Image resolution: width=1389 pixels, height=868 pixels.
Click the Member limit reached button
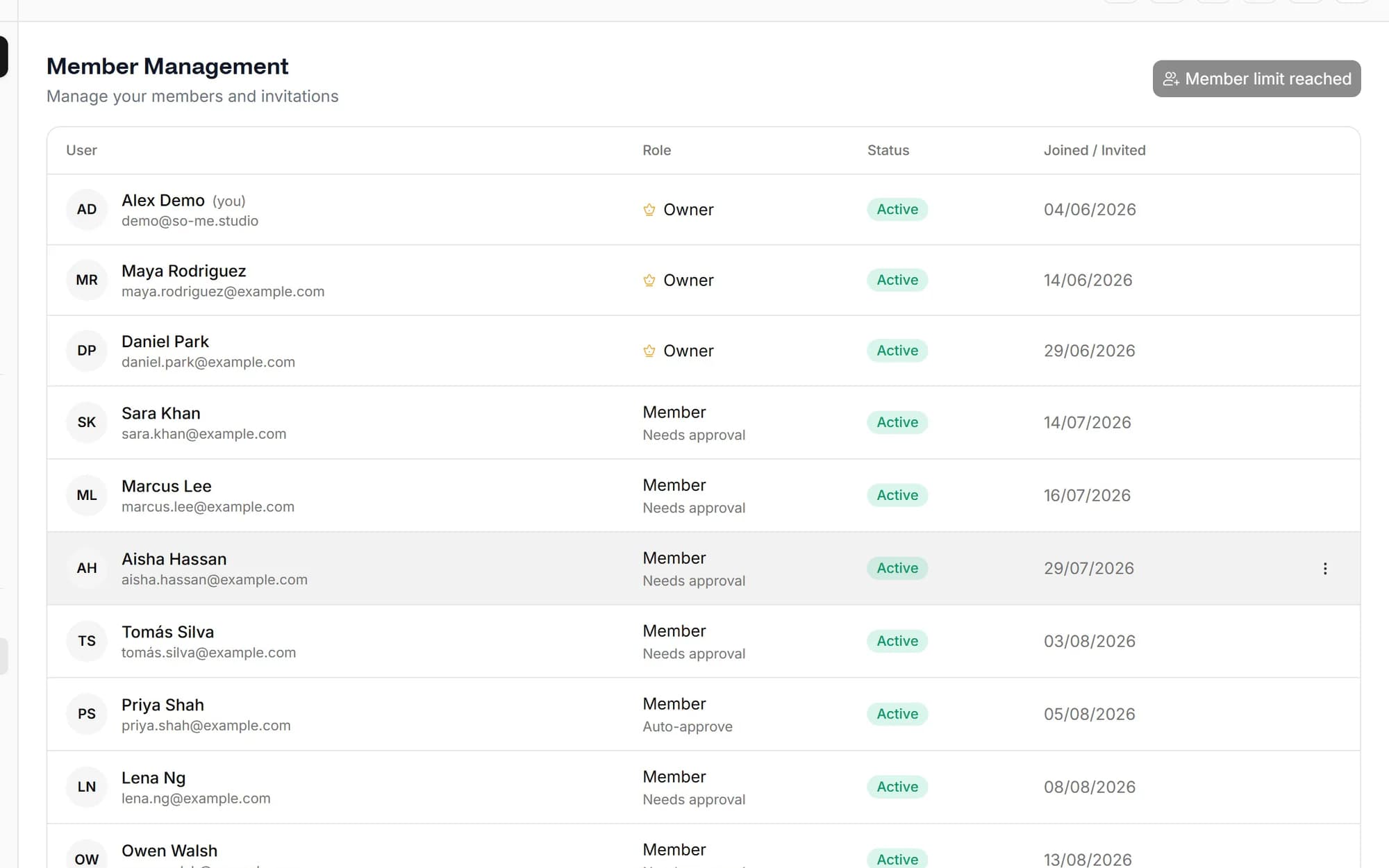pyautogui.click(x=1256, y=78)
